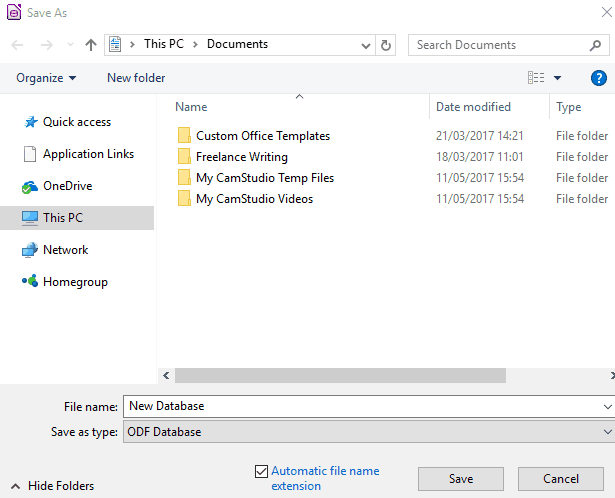Sort by the Type column header

(x=568, y=107)
